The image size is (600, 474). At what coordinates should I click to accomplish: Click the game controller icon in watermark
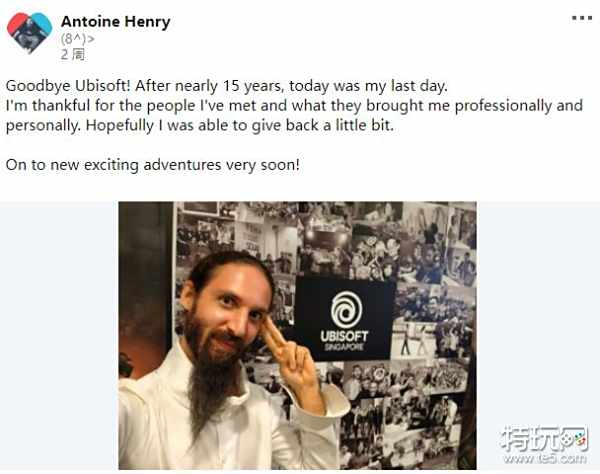tap(576, 438)
